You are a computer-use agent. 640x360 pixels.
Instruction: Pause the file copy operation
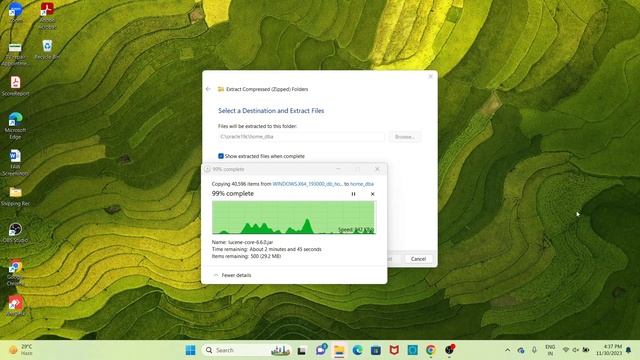tap(353, 194)
